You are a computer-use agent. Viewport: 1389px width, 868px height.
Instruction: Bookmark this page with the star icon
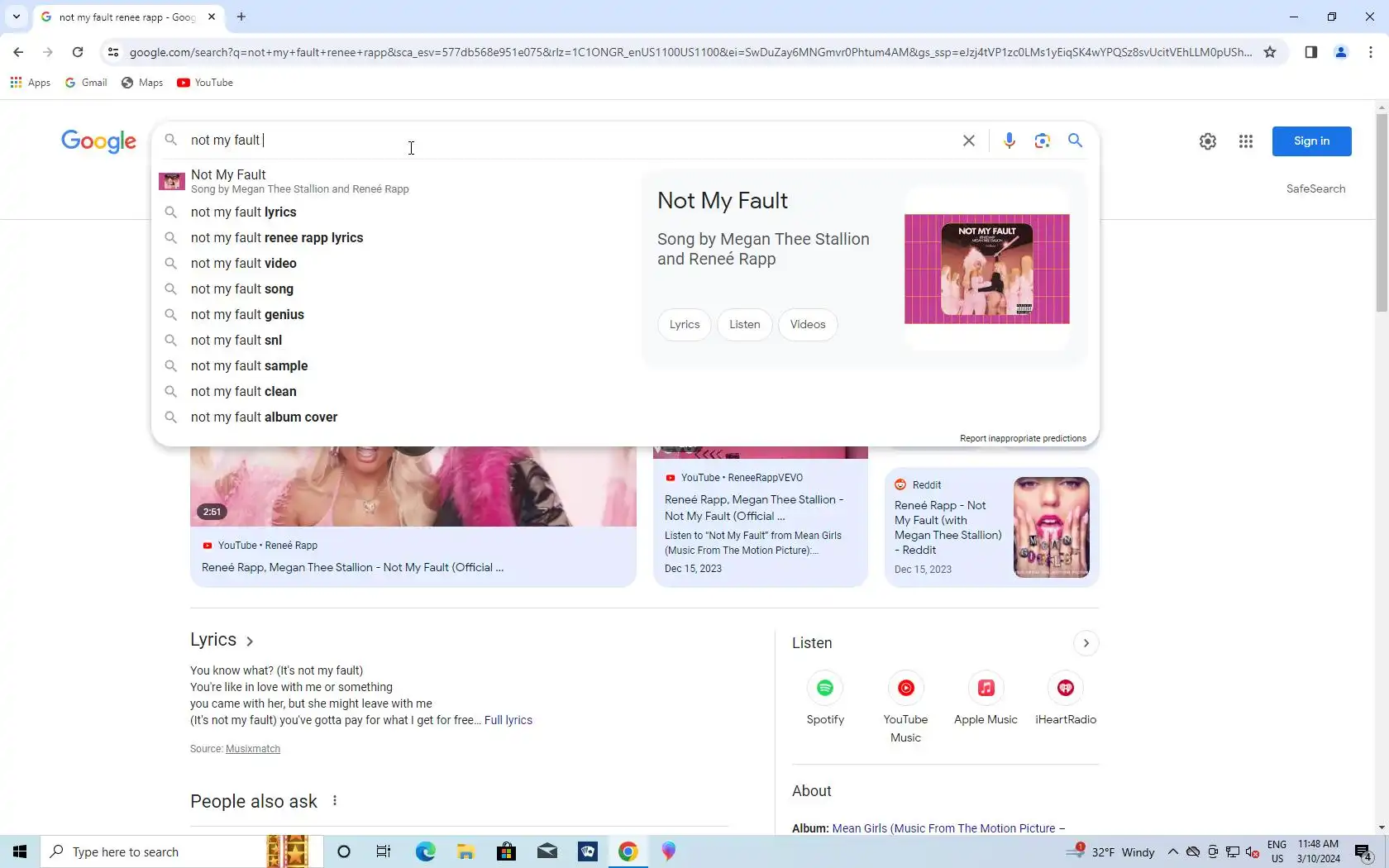[1270, 52]
